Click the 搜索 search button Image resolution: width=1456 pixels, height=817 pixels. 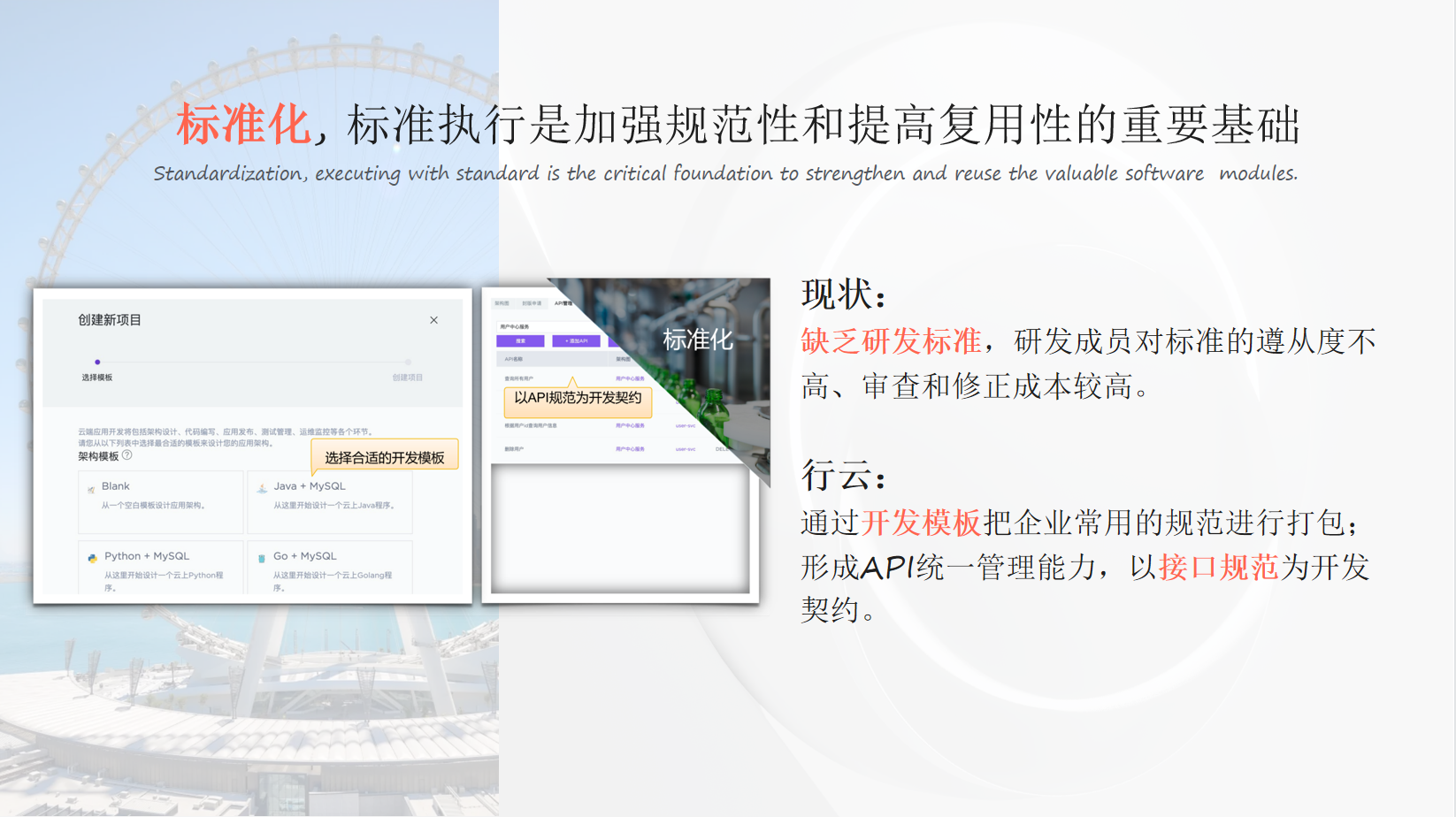520,341
